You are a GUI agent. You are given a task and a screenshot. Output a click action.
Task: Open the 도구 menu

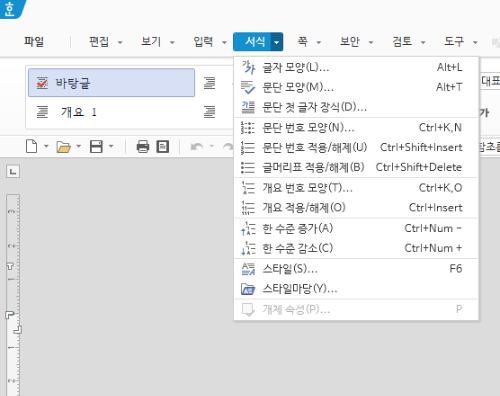click(454, 42)
